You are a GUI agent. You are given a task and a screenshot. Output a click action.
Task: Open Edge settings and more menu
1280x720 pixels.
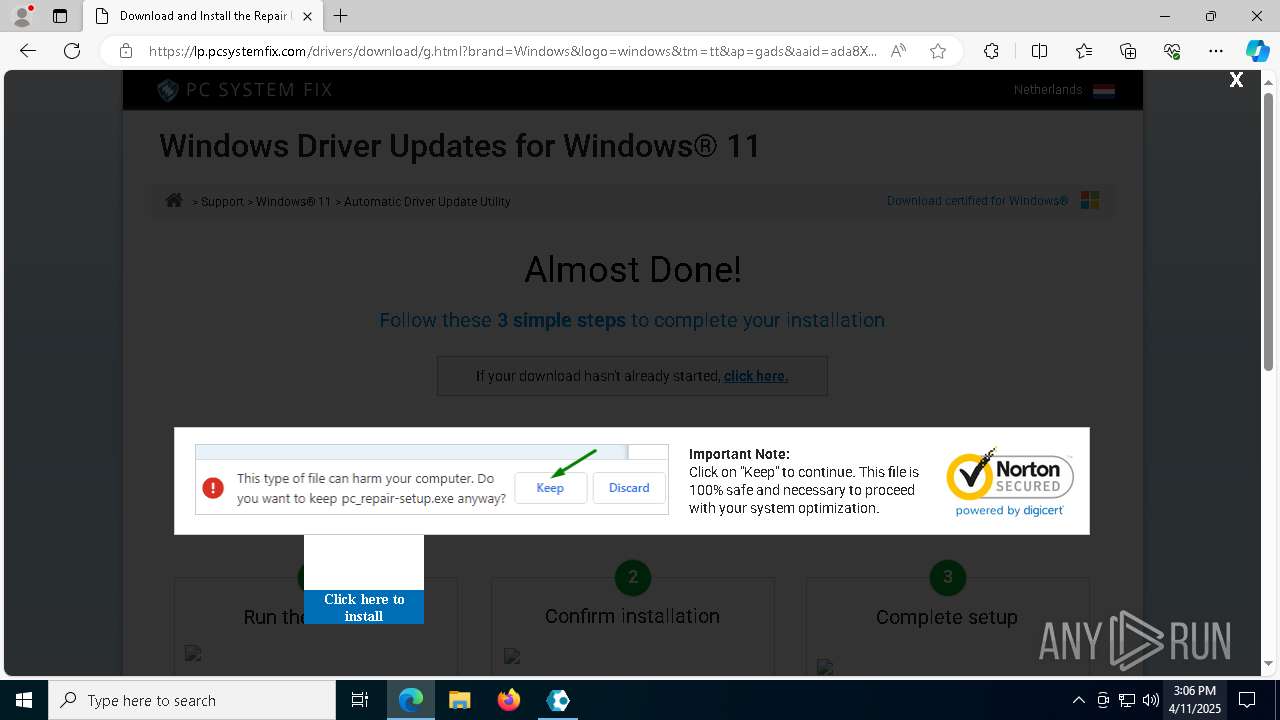pyautogui.click(x=1216, y=51)
